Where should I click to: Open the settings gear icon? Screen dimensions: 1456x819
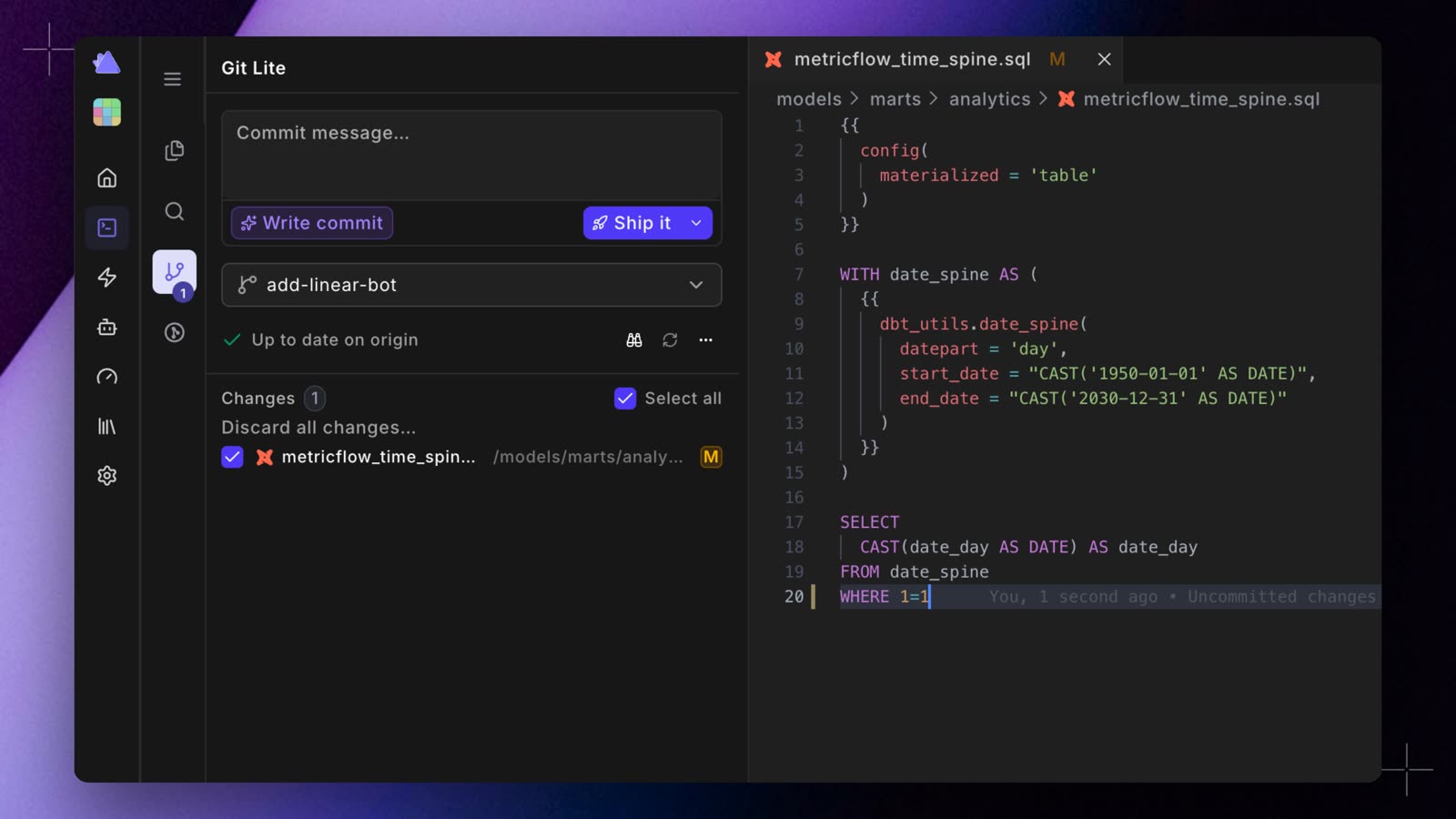click(x=106, y=475)
